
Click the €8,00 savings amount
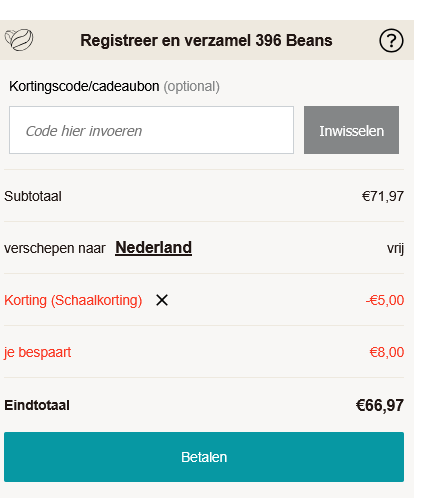387,352
